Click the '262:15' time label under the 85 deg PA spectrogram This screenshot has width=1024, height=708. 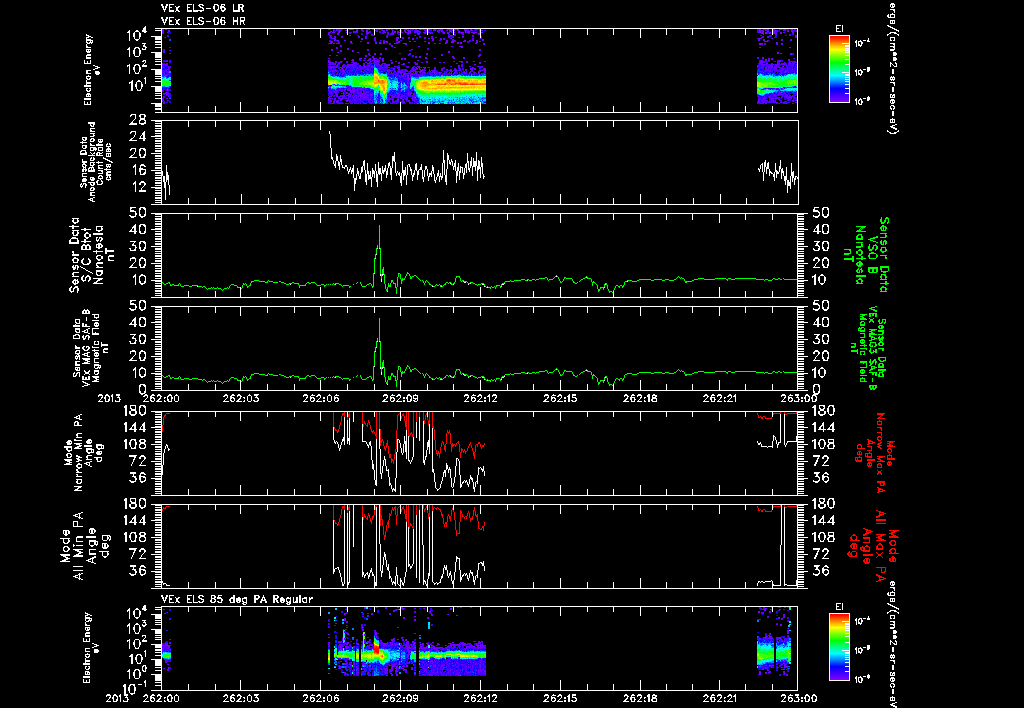point(561,698)
